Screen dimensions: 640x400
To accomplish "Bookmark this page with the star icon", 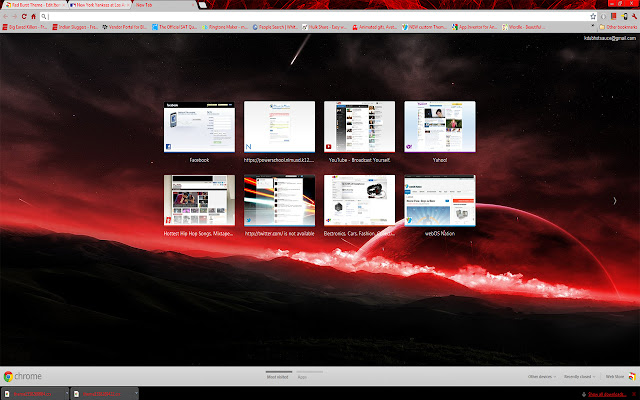I will tap(593, 16).
